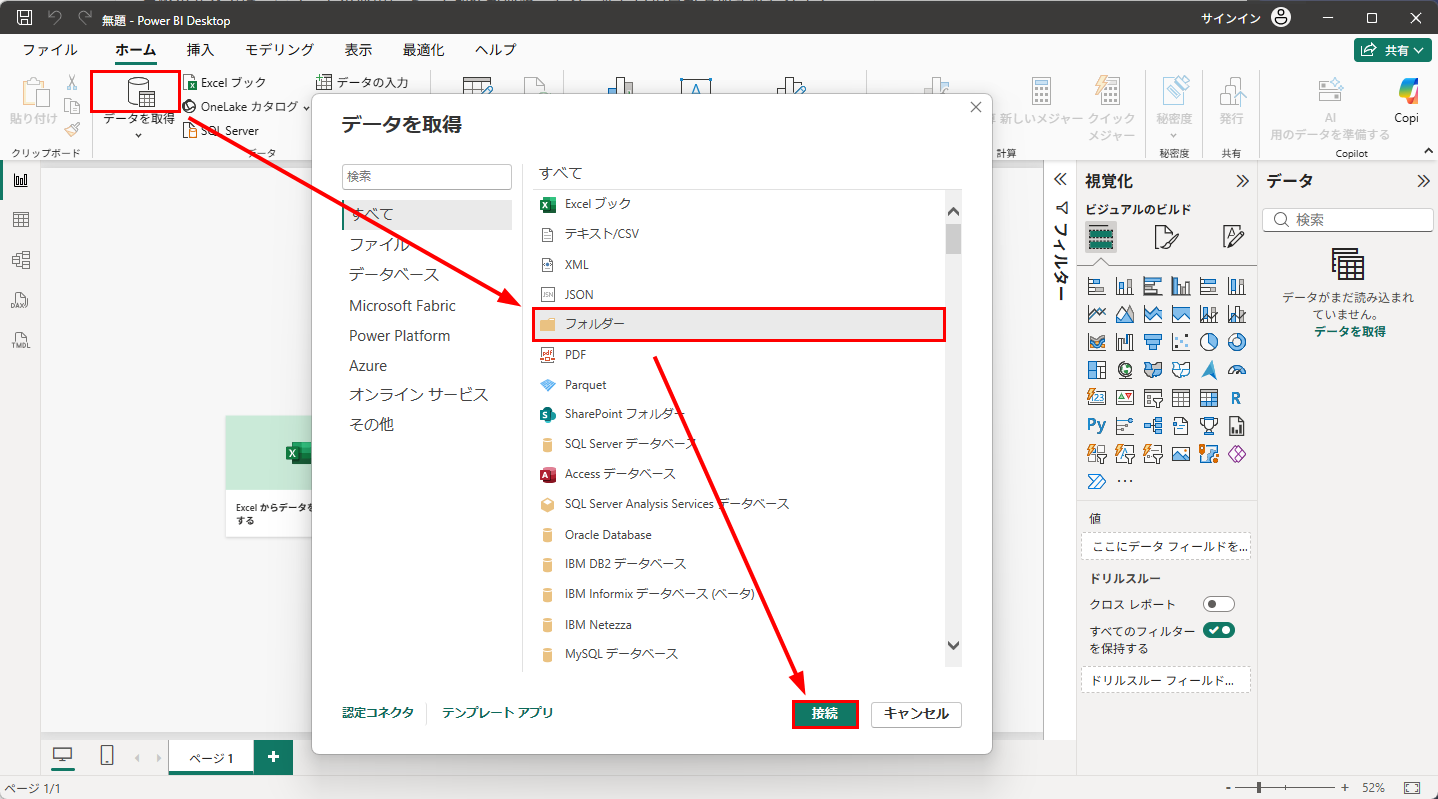Collapse the ribbon with the chevron
Viewport: 1438px width, 799px height.
point(1427,151)
